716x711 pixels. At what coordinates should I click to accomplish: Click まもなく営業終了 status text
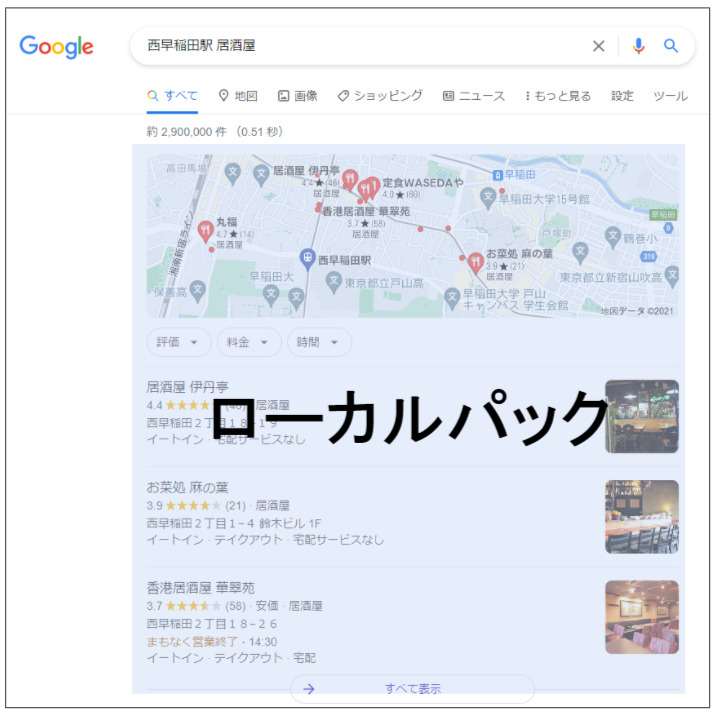tap(192, 642)
